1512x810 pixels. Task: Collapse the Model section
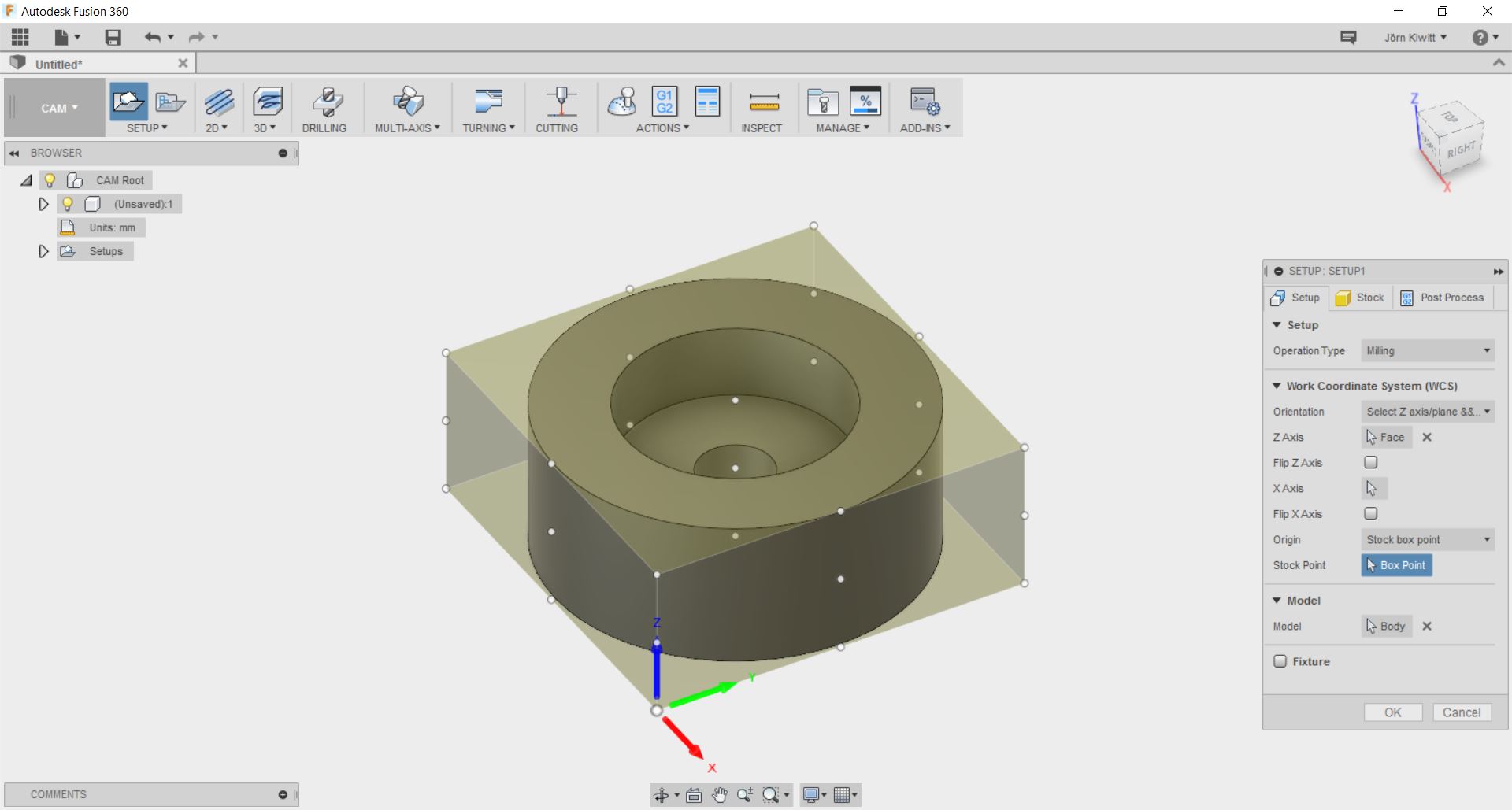tap(1277, 600)
